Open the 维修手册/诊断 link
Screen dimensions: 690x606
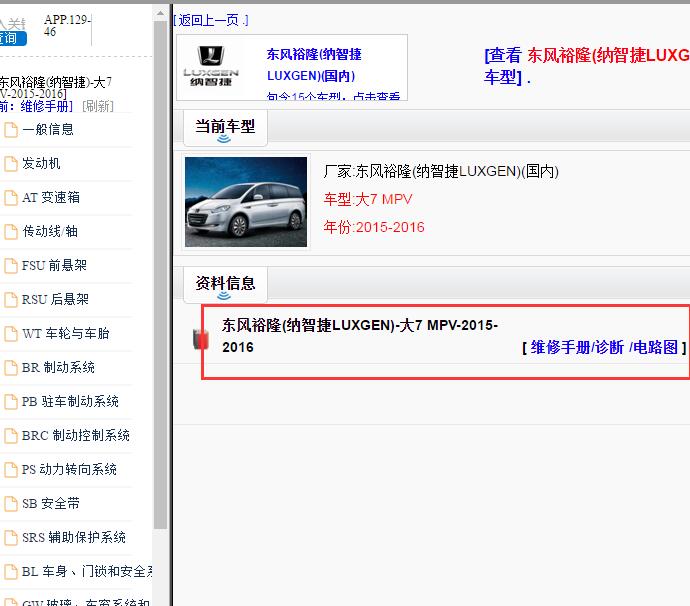tap(577, 348)
